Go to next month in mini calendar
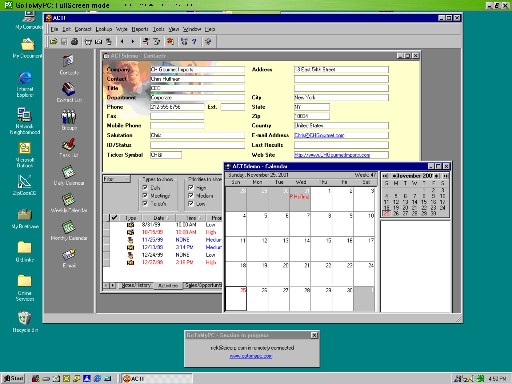 436,176
